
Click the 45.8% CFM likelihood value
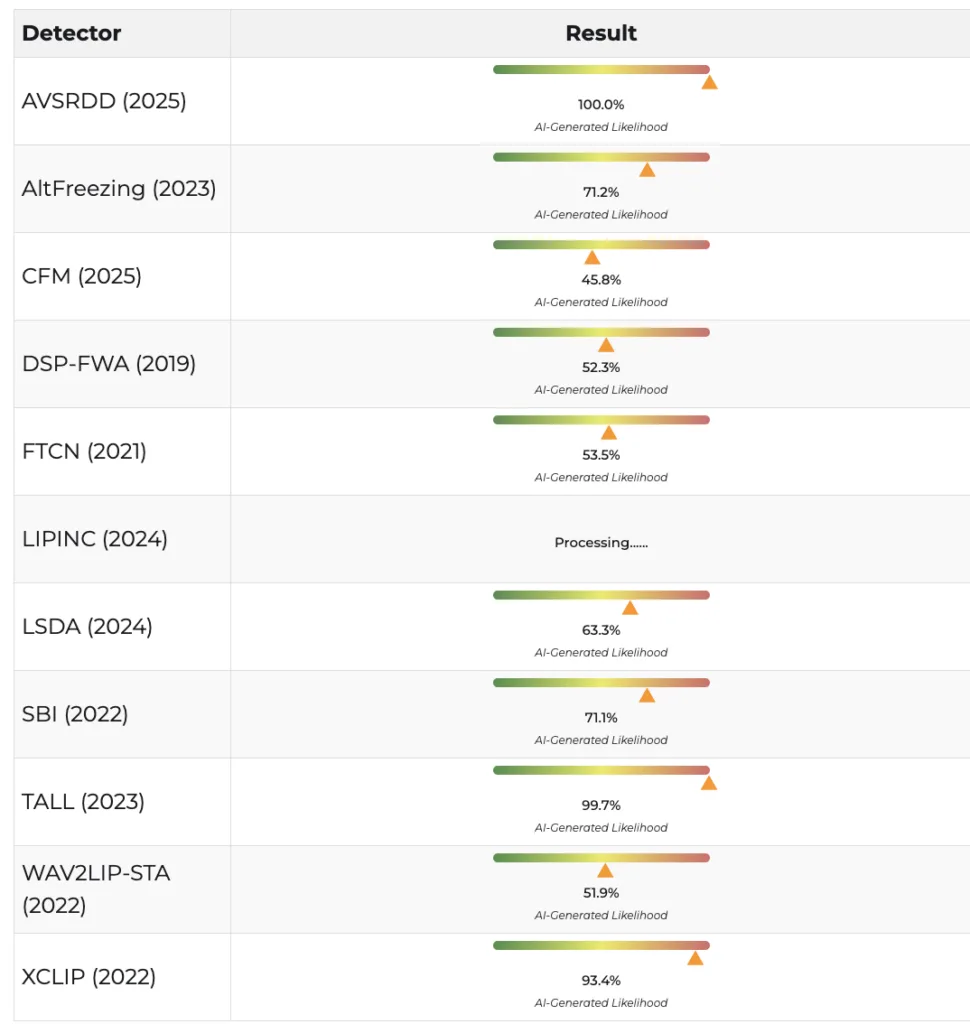(601, 280)
